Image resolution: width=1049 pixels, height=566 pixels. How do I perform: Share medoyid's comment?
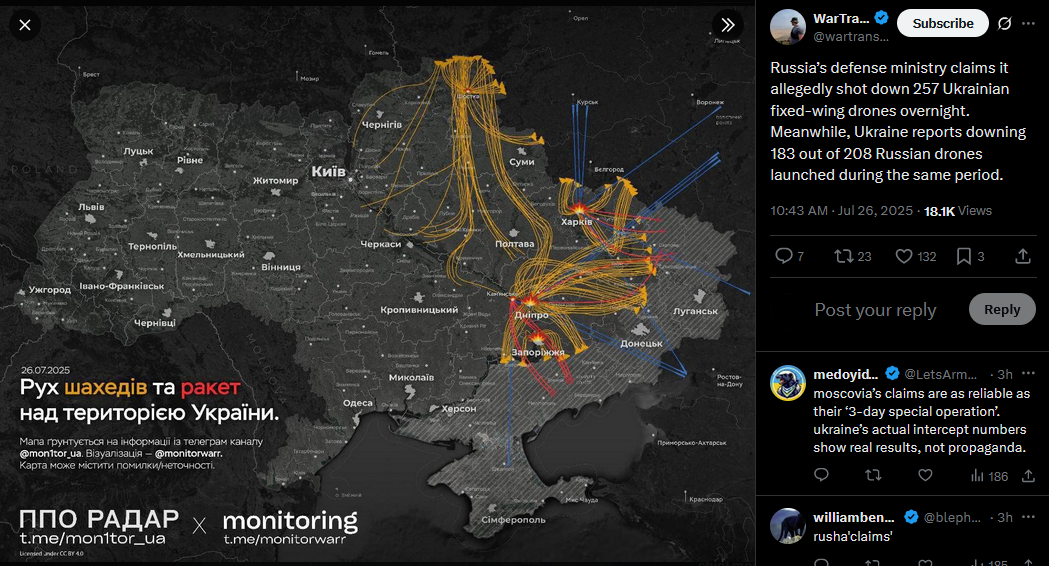[1028, 476]
